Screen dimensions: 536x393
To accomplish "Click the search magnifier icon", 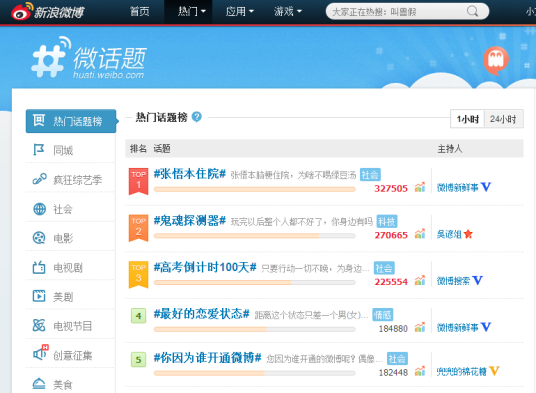I will (x=472, y=11).
